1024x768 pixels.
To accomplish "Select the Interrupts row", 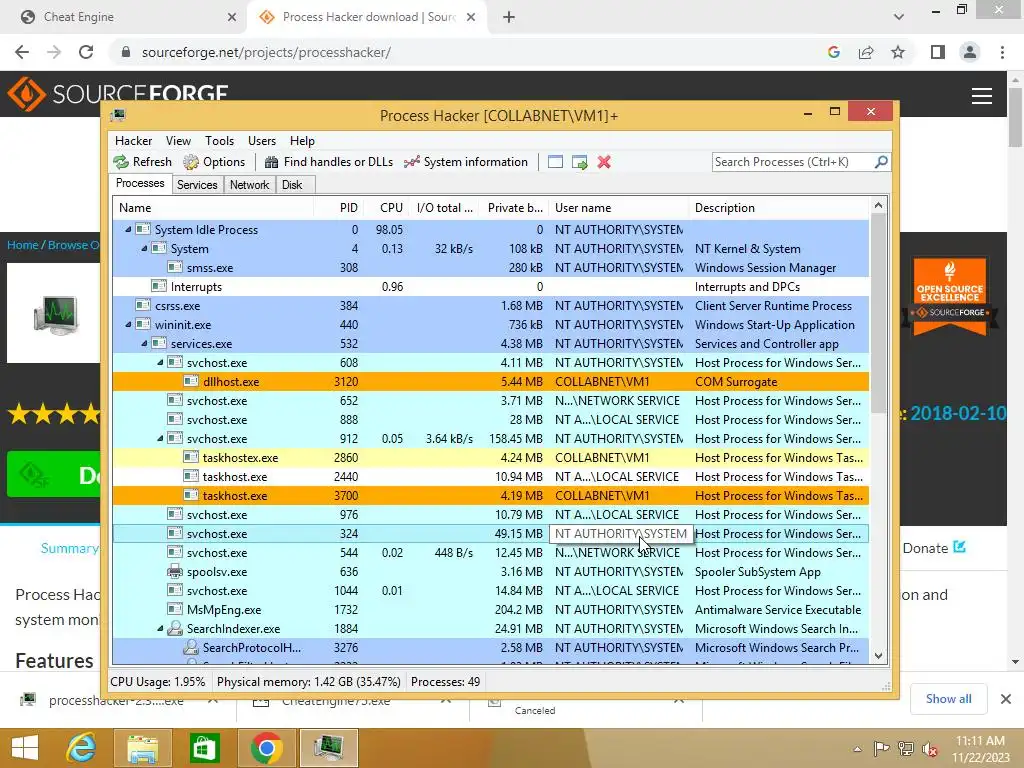I will 490,287.
